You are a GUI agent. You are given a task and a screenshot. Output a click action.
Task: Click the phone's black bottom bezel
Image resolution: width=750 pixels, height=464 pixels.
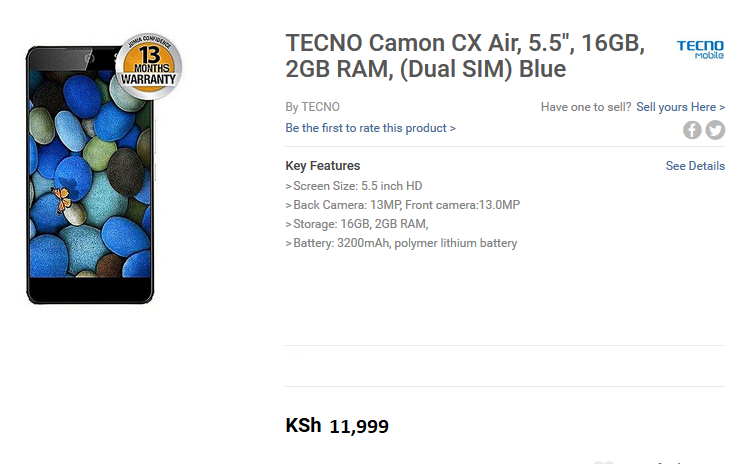(x=90, y=289)
